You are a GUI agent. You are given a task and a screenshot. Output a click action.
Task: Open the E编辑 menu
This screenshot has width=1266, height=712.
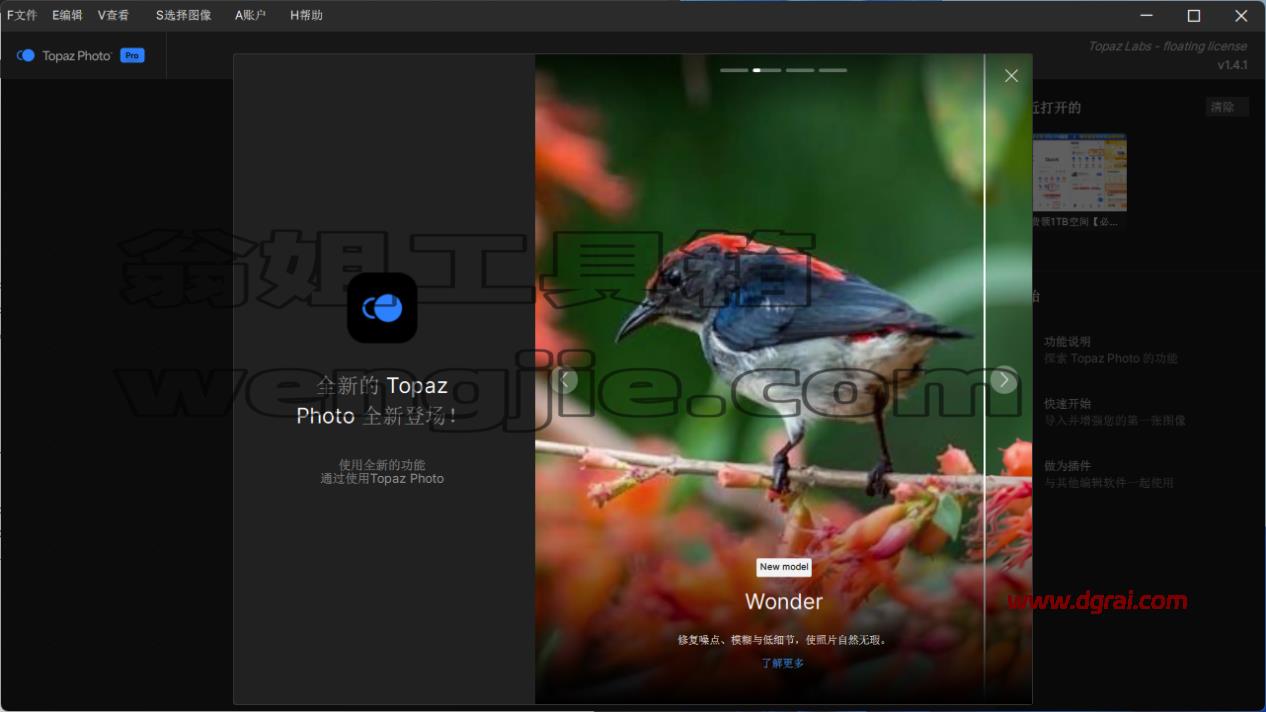tap(67, 15)
